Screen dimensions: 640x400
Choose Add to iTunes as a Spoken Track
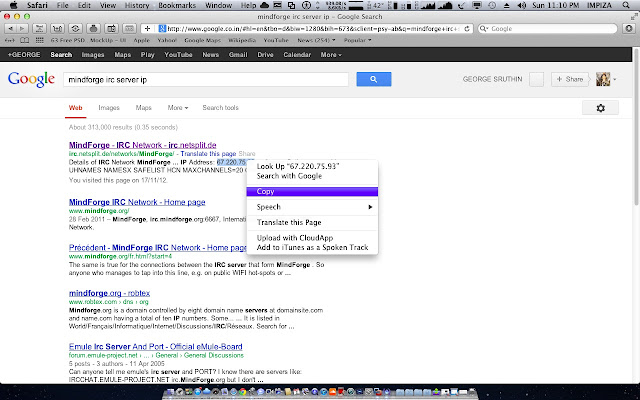click(312, 247)
